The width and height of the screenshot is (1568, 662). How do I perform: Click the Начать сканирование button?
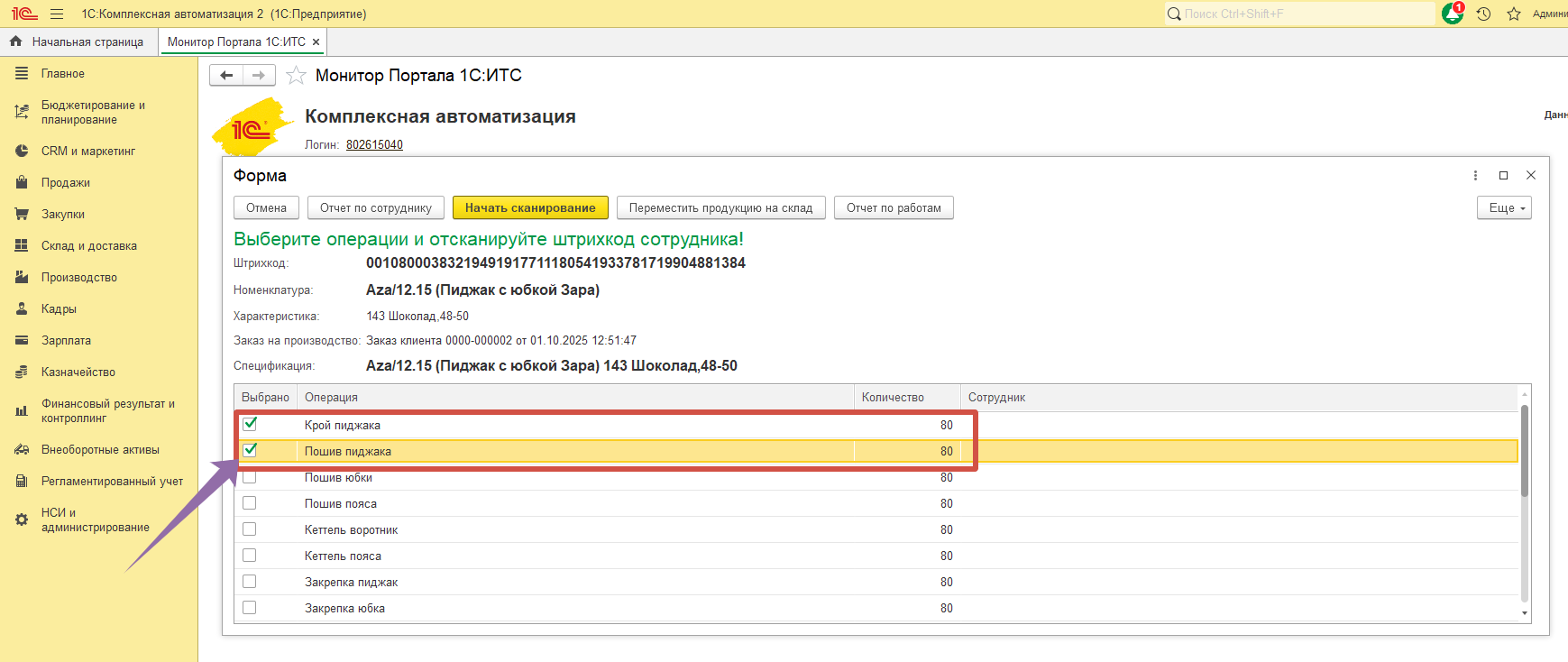click(x=530, y=208)
